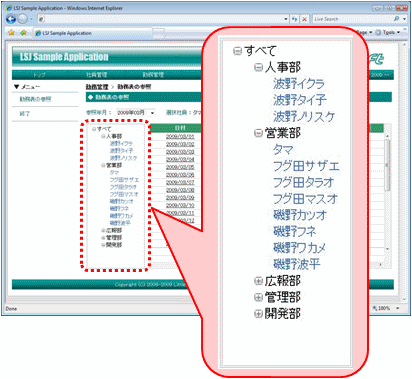The height and width of the screenshot is (379, 412).
Task: Click the table's vertical scrollbar up arrow
Action: tap(387, 136)
